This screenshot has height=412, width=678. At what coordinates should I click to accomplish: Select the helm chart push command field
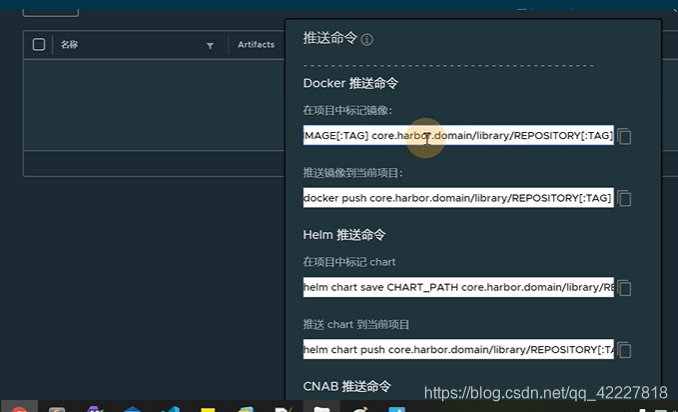(x=458, y=349)
